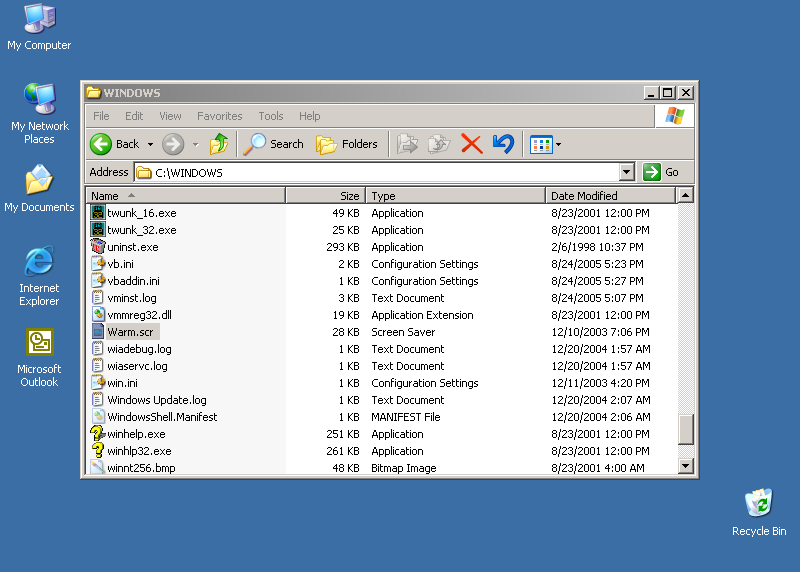The width and height of the screenshot is (800, 572).
Task: Select the win.ini file icon
Action: point(97,383)
